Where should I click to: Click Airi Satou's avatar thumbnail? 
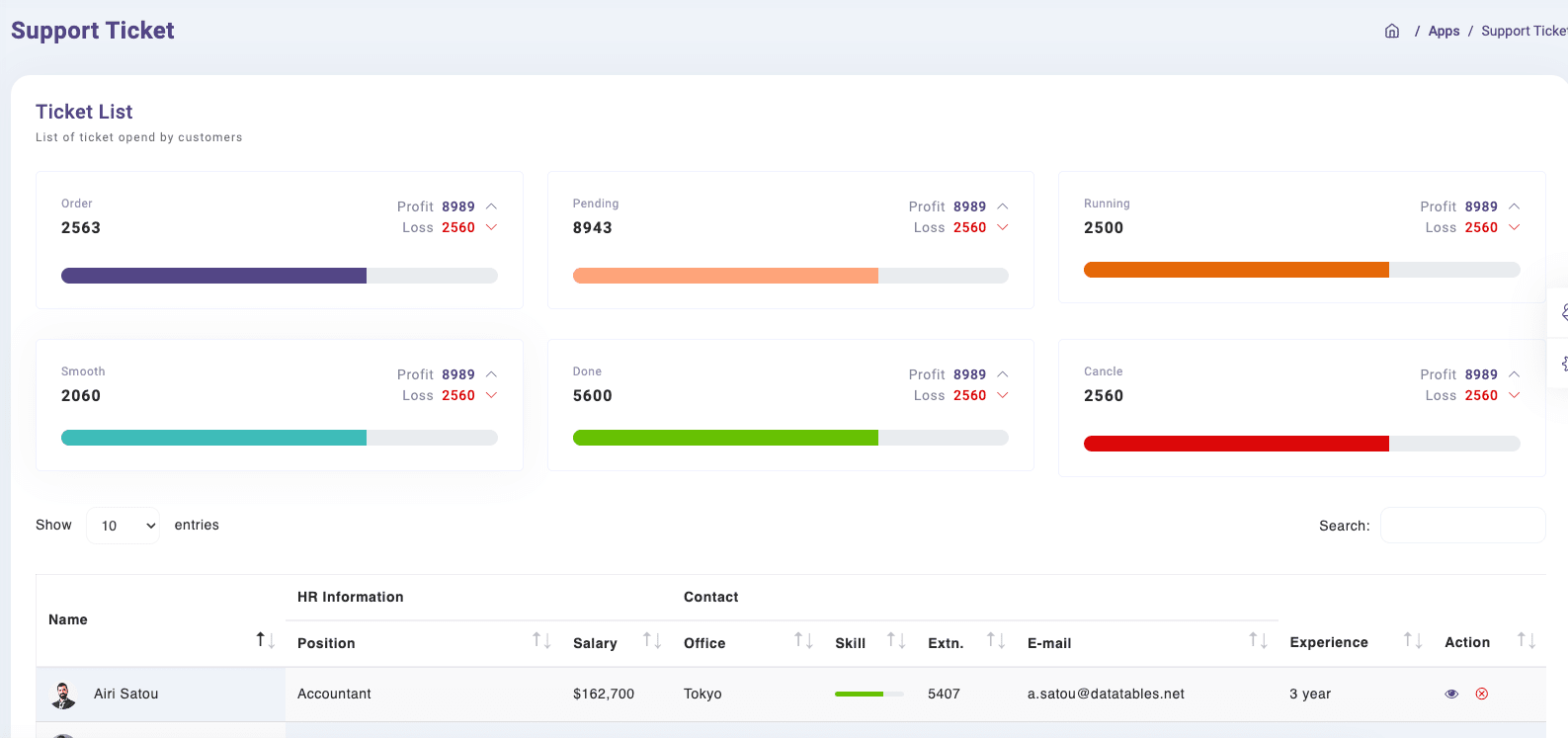[63, 695]
